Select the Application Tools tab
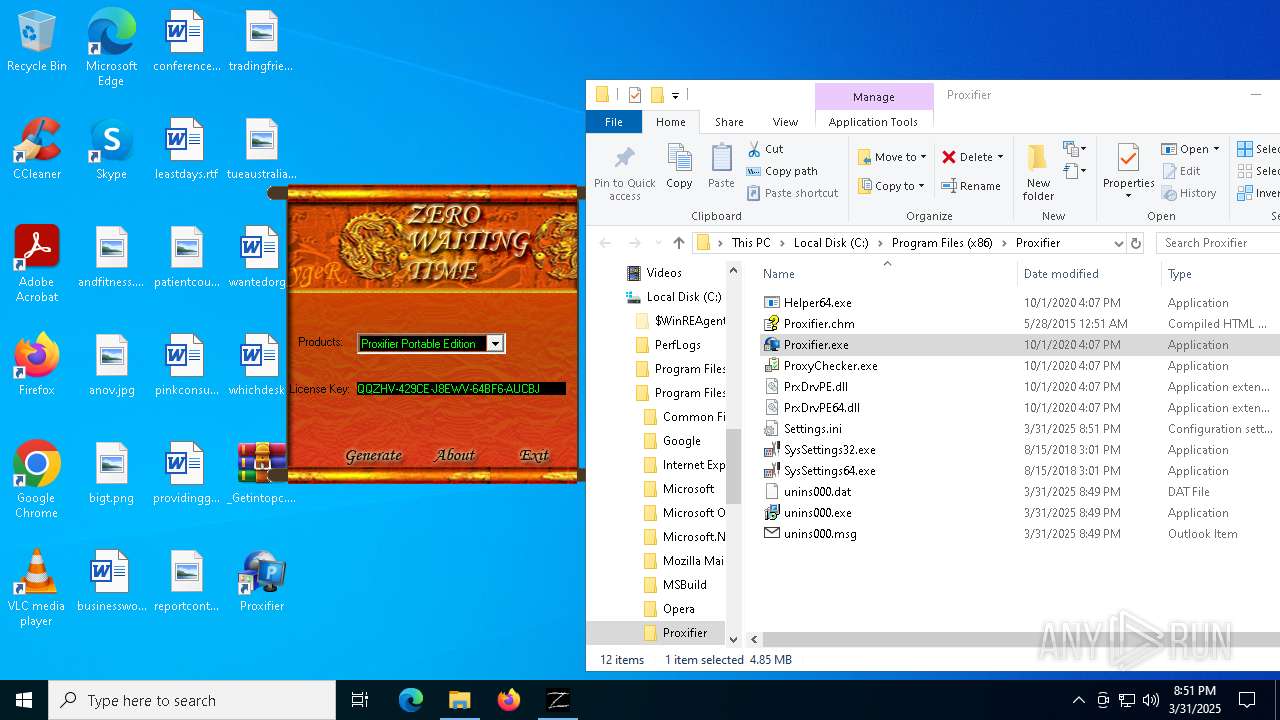This screenshot has height=720, width=1280. (x=873, y=122)
